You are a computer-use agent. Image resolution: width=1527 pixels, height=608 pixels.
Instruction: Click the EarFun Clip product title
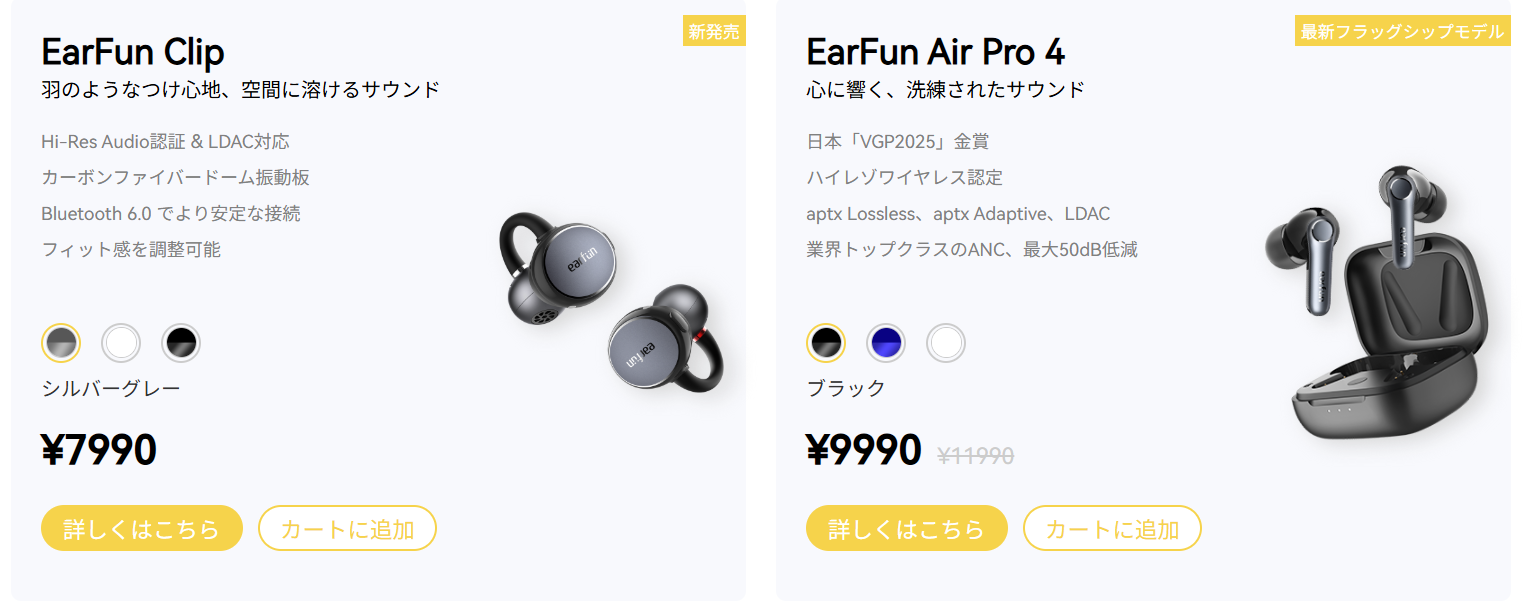pyautogui.click(x=133, y=52)
